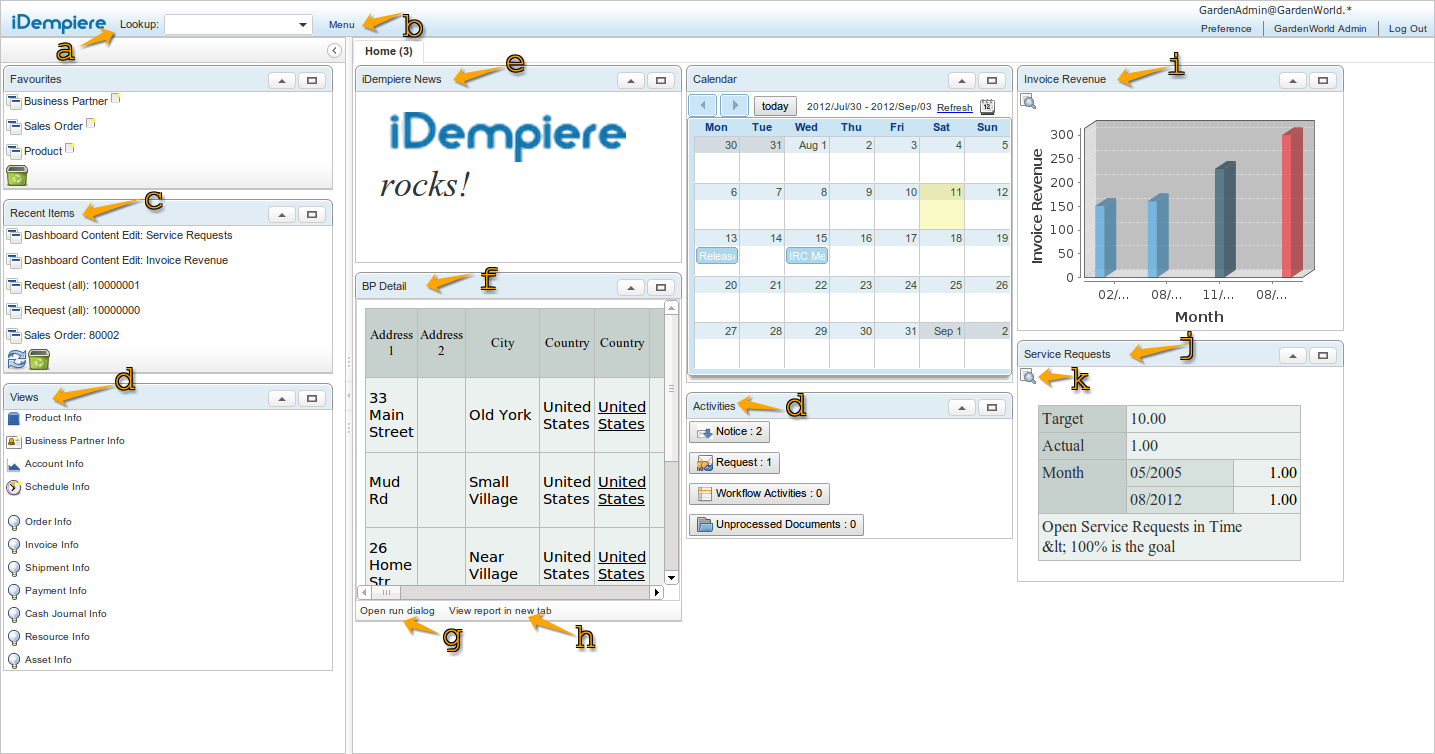Viewport: 1435px width, 754px height.
Task: Click the BP Detail horizontal scrollbar
Action: 510,592
